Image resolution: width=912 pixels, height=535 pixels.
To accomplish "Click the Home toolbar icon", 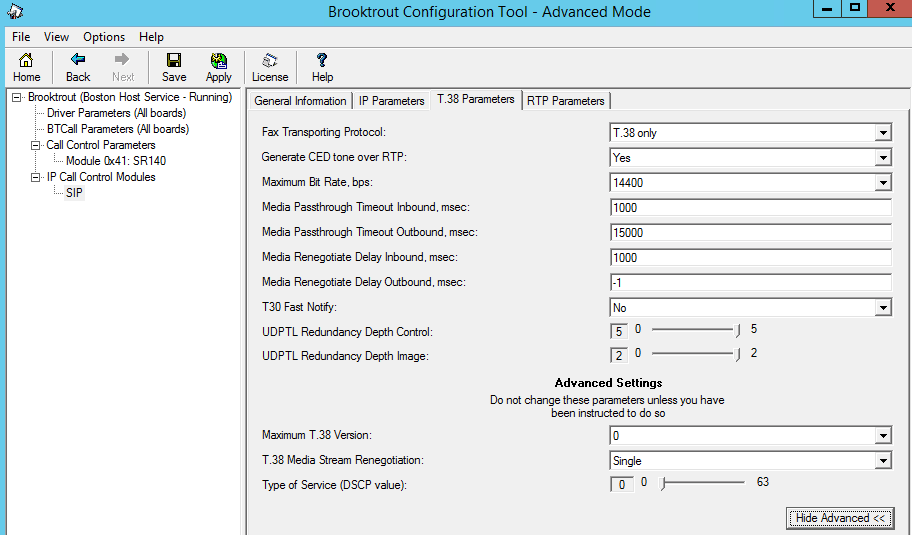I will (26, 67).
